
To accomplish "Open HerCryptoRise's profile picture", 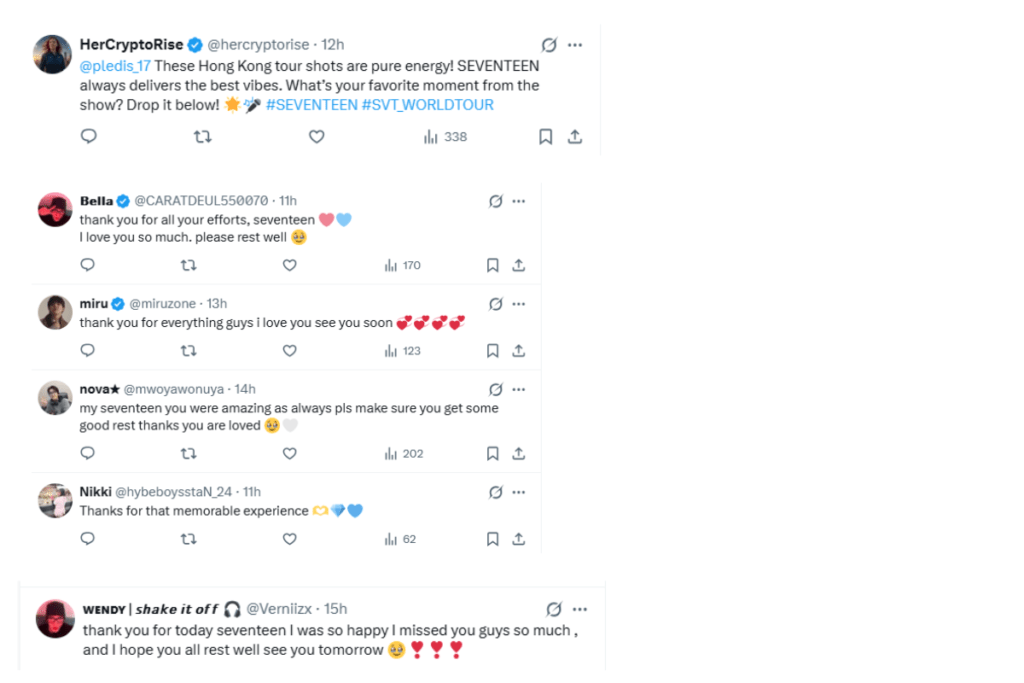I will [52, 54].
